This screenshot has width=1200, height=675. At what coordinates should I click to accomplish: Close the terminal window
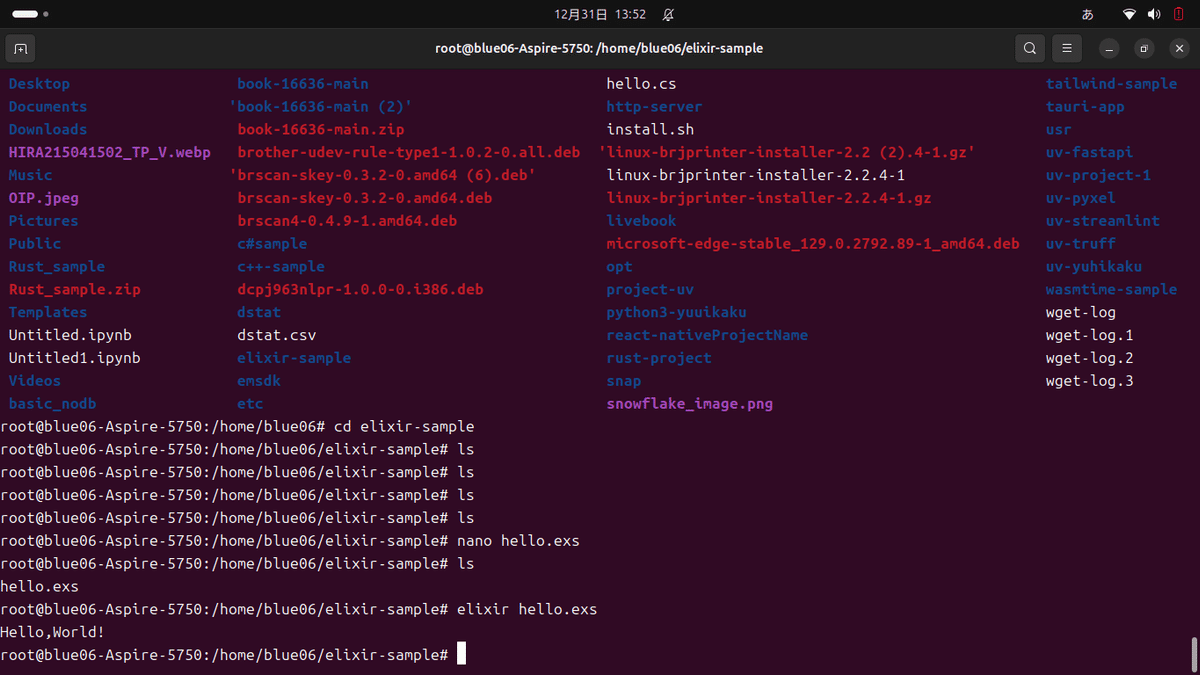pos(1178,48)
